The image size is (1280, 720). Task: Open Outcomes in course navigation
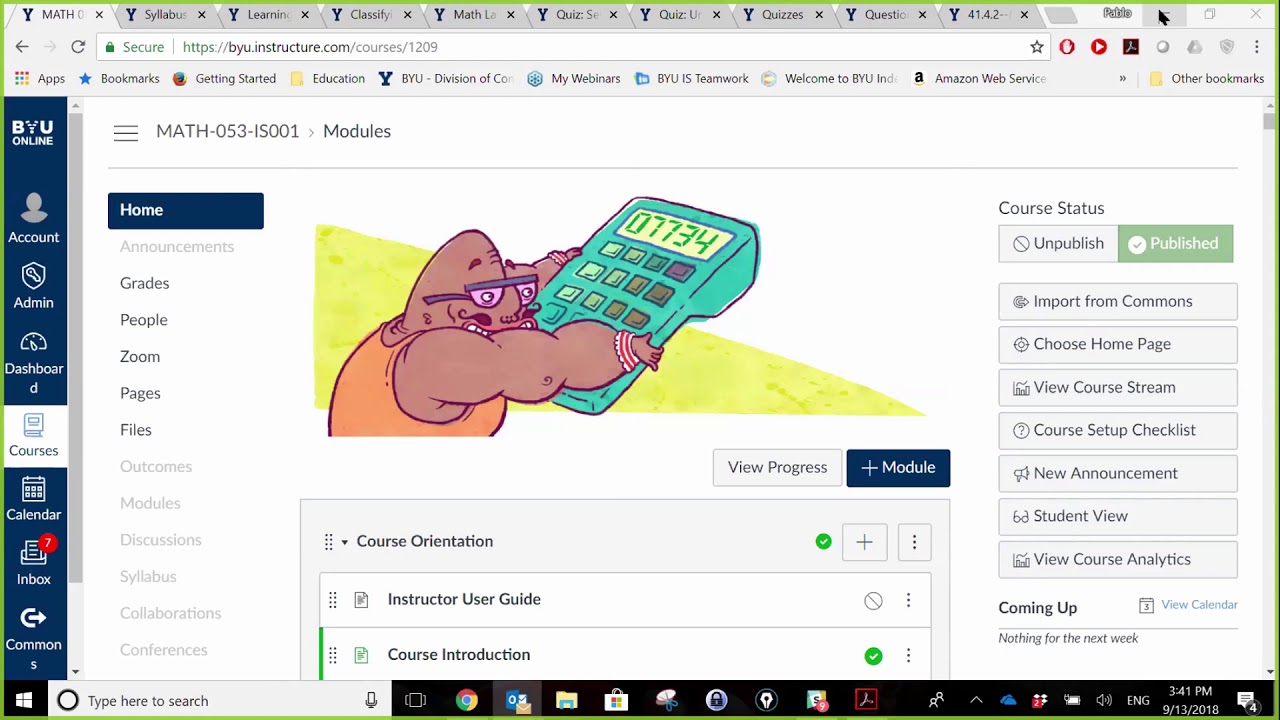156,467
